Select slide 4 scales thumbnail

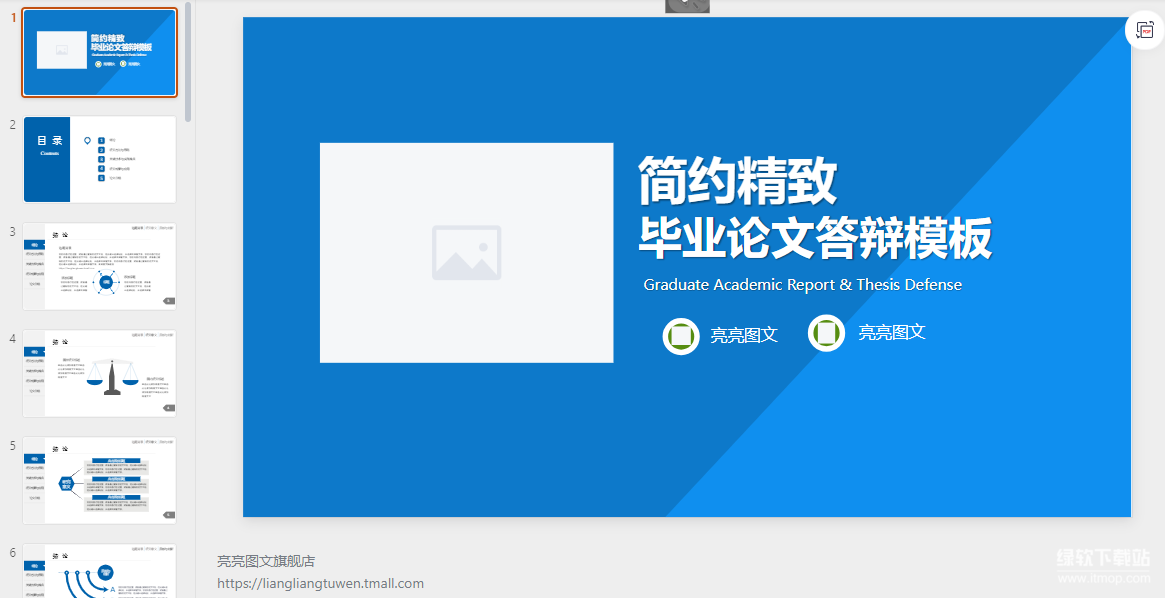100,373
